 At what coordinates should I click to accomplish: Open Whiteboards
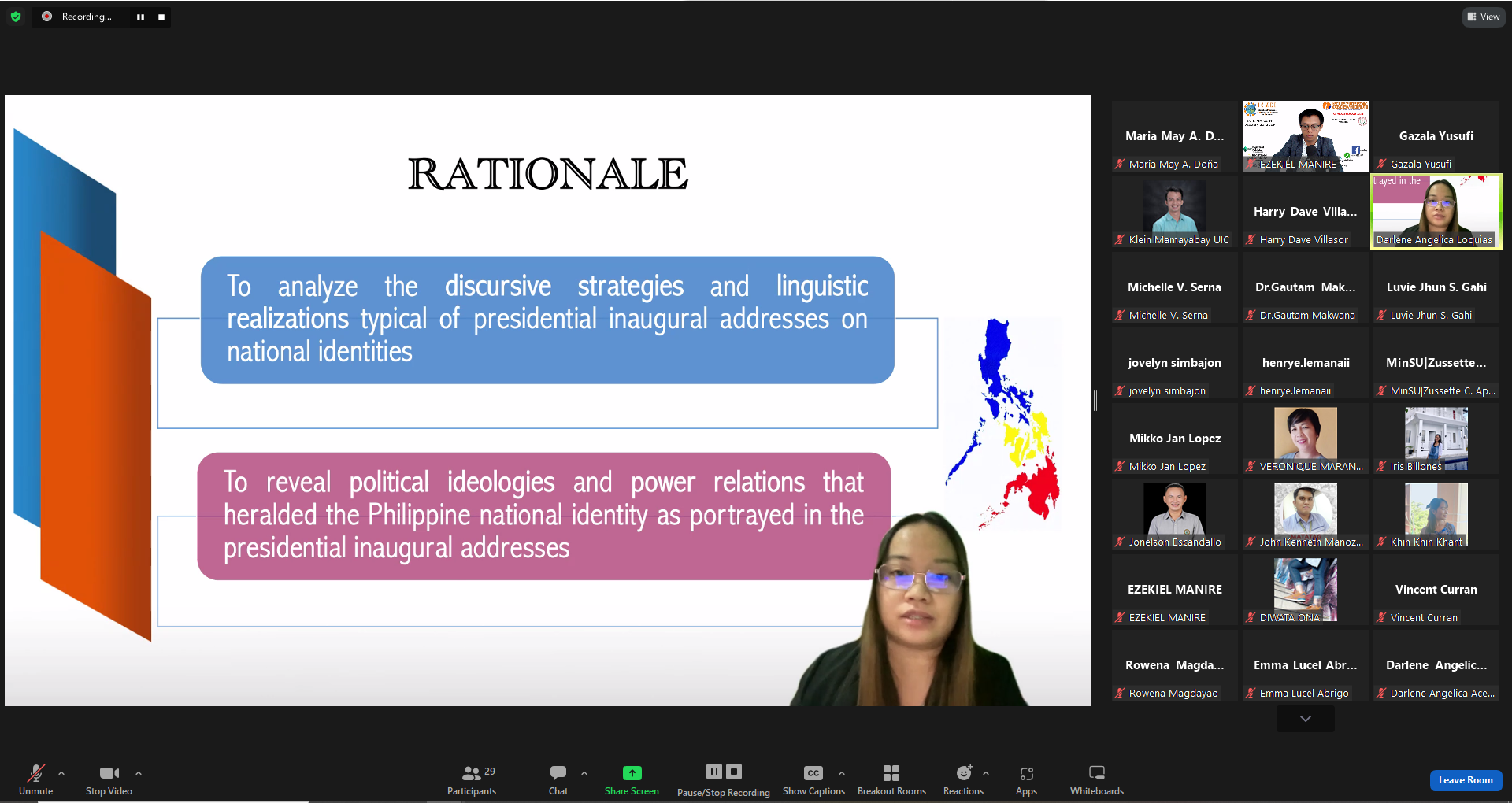pyautogui.click(x=1096, y=779)
